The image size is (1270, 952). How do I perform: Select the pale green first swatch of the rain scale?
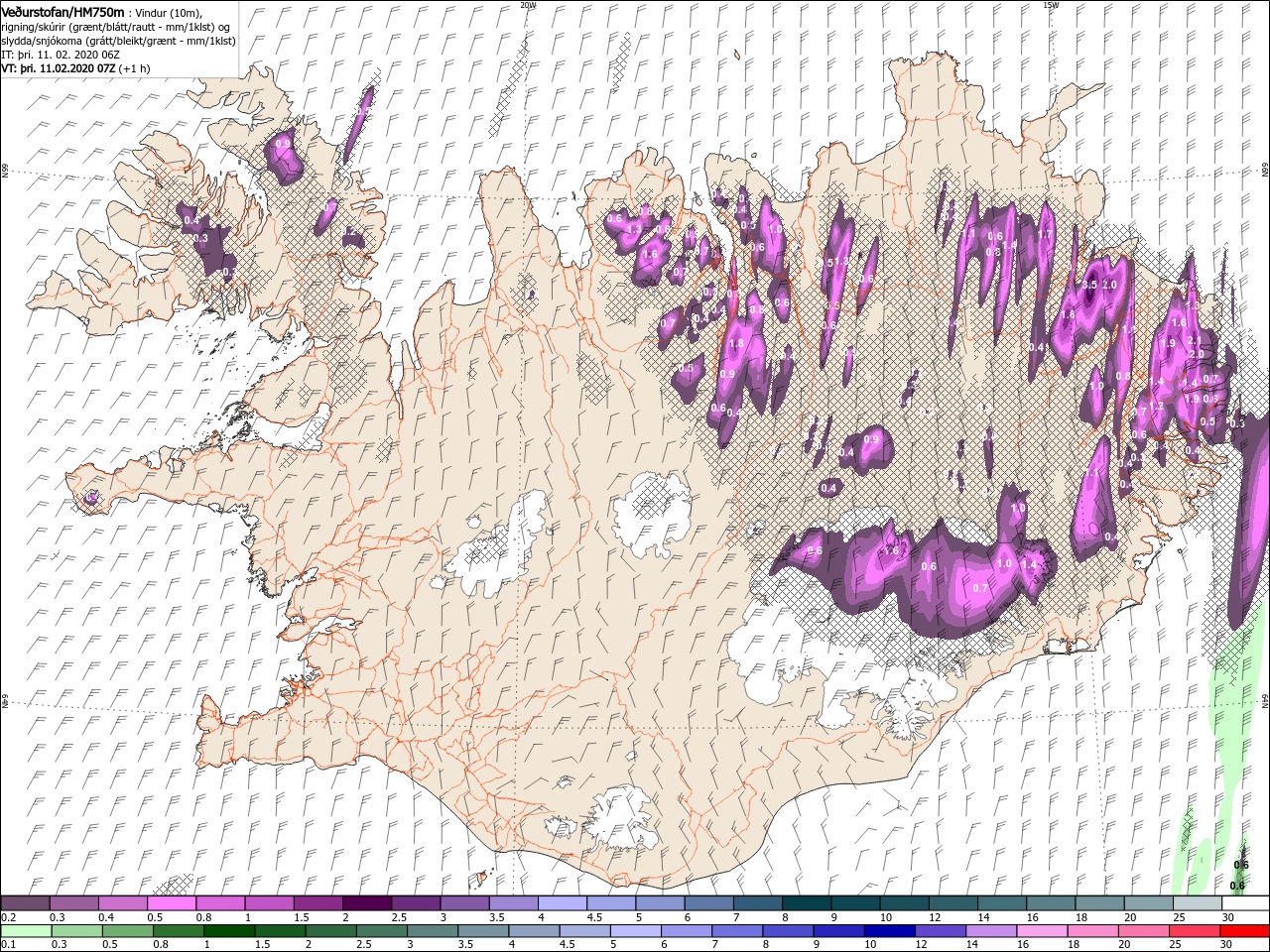click(x=26, y=930)
